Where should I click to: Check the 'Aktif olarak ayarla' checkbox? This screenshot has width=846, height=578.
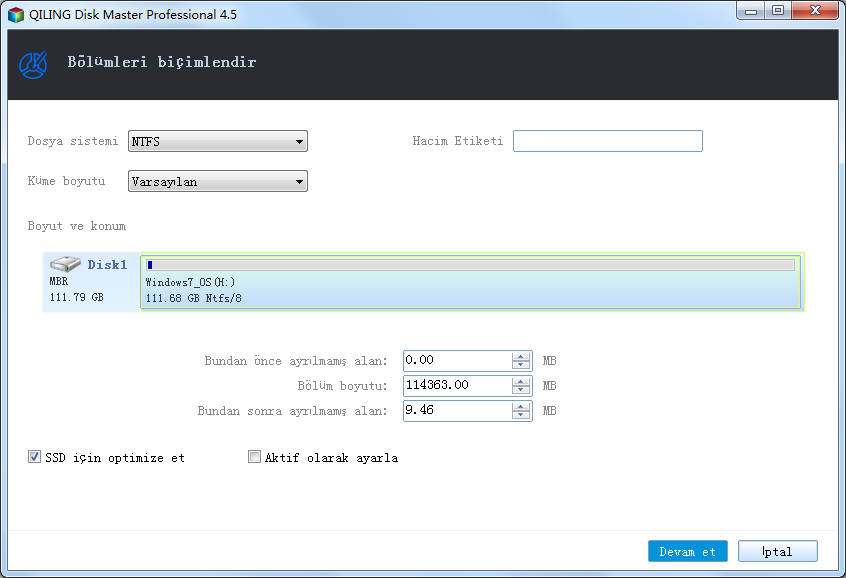tap(254, 457)
